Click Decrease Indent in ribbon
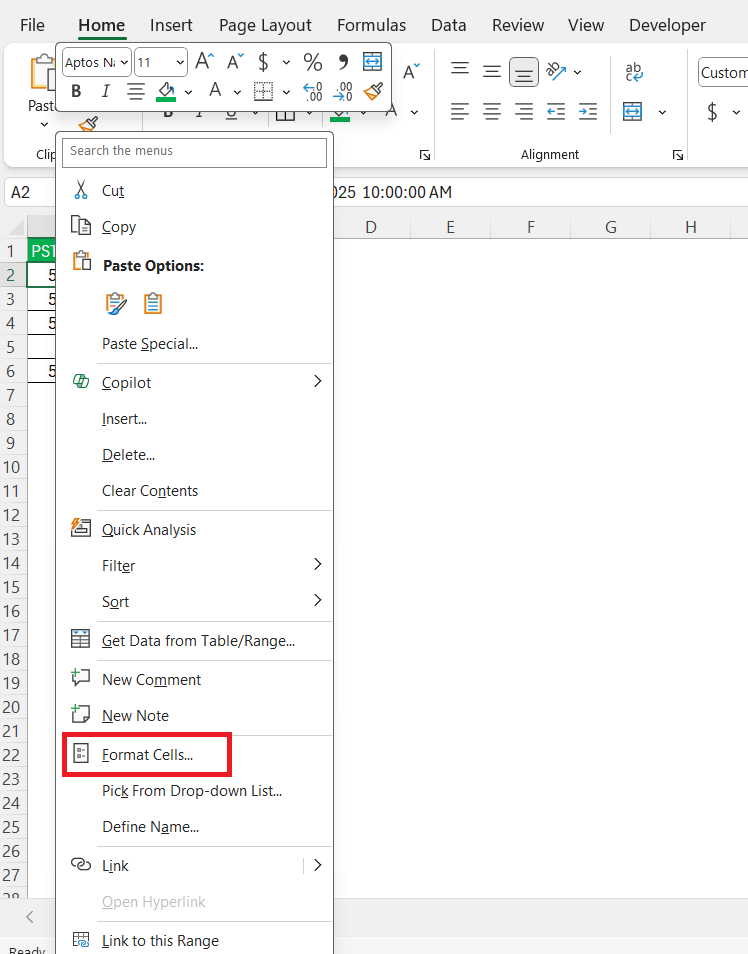Image resolution: width=748 pixels, height=954 pixels. click(556, 111)
